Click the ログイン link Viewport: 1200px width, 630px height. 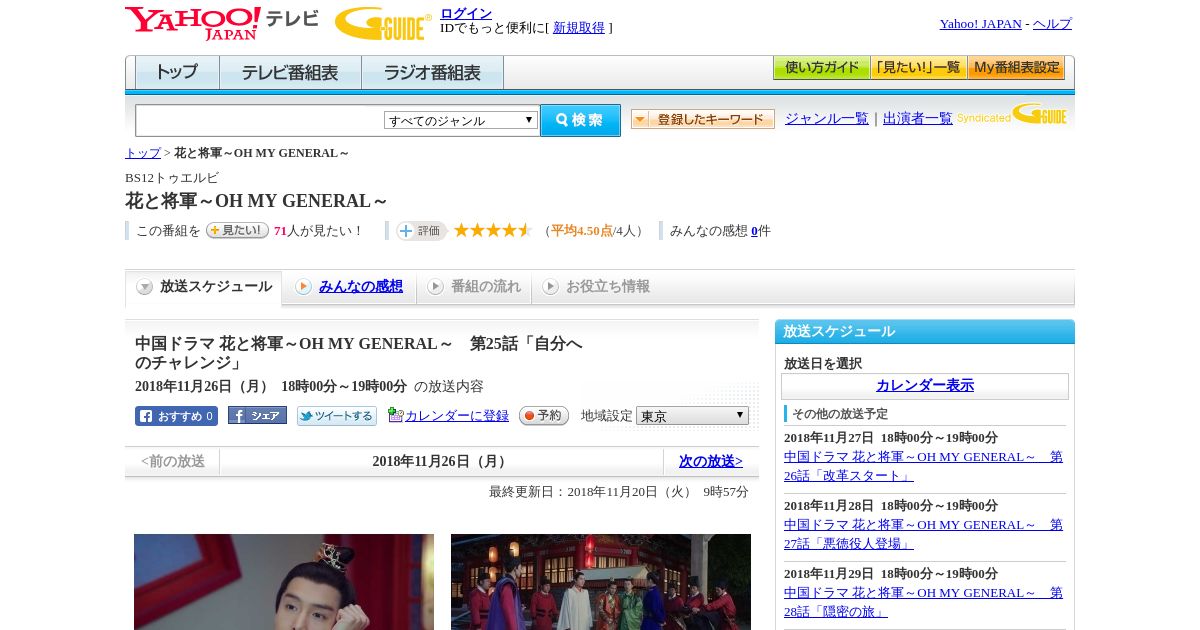466,13
